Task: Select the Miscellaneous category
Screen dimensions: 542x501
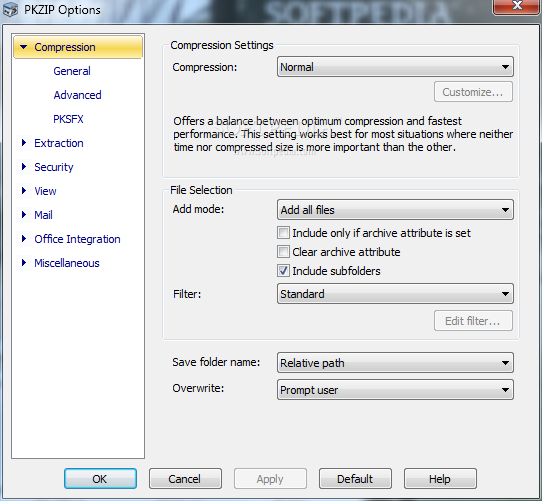Action: pyautogui.click(x=67, y=263)
